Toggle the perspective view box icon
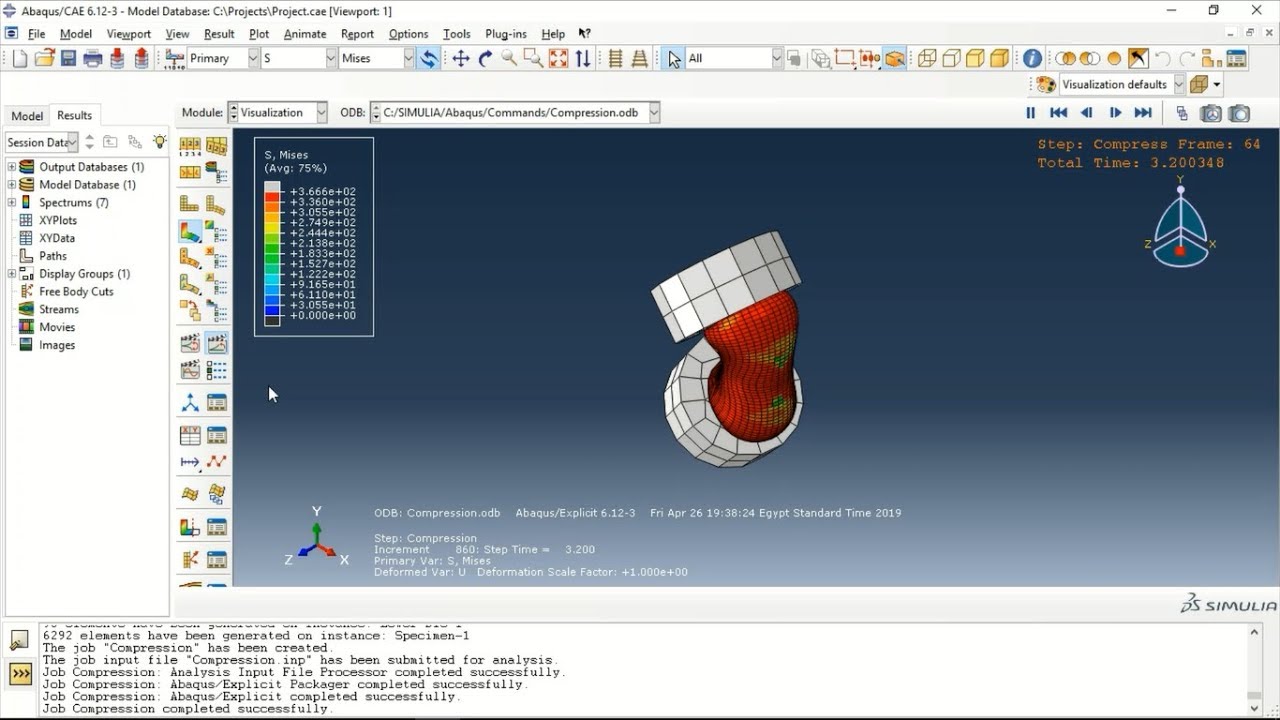 pyautogui.click(x=895, y=58)
